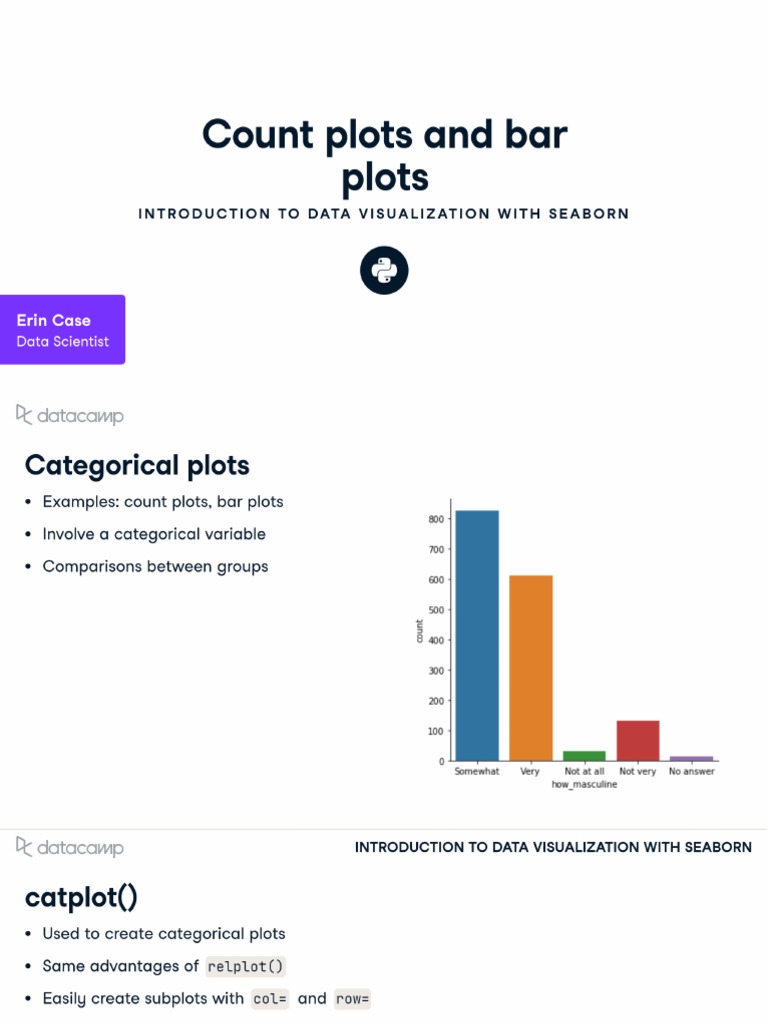Click the Count plots and bar plots title
Viewport: 768px width, 1024px height.
click(x=384, y=155)
